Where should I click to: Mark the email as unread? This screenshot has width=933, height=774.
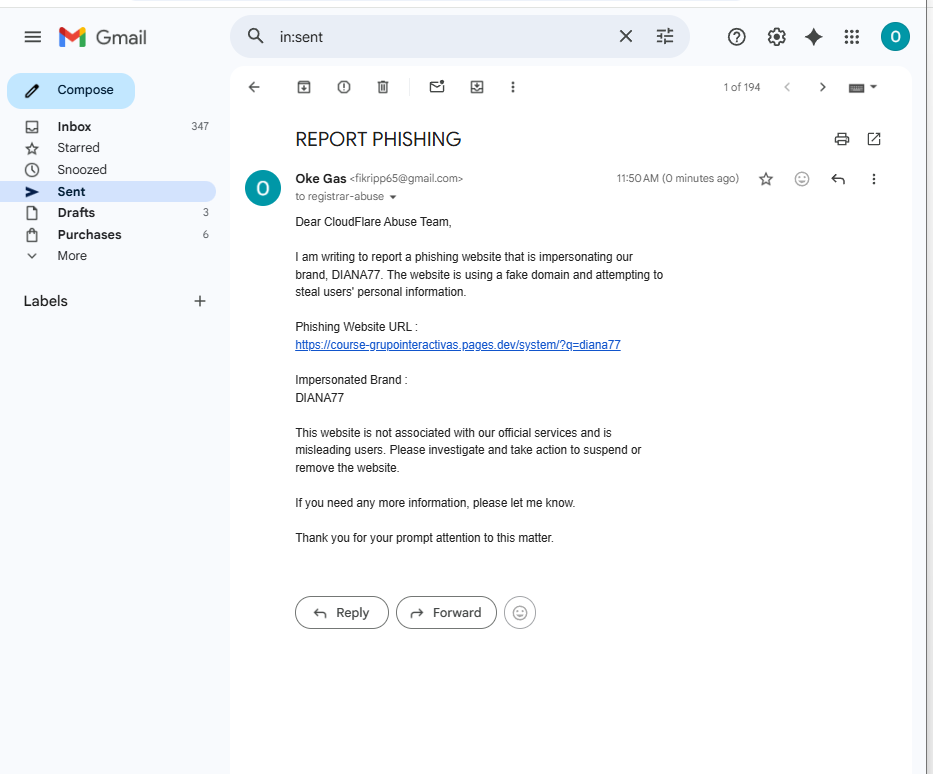pos(437,87)
